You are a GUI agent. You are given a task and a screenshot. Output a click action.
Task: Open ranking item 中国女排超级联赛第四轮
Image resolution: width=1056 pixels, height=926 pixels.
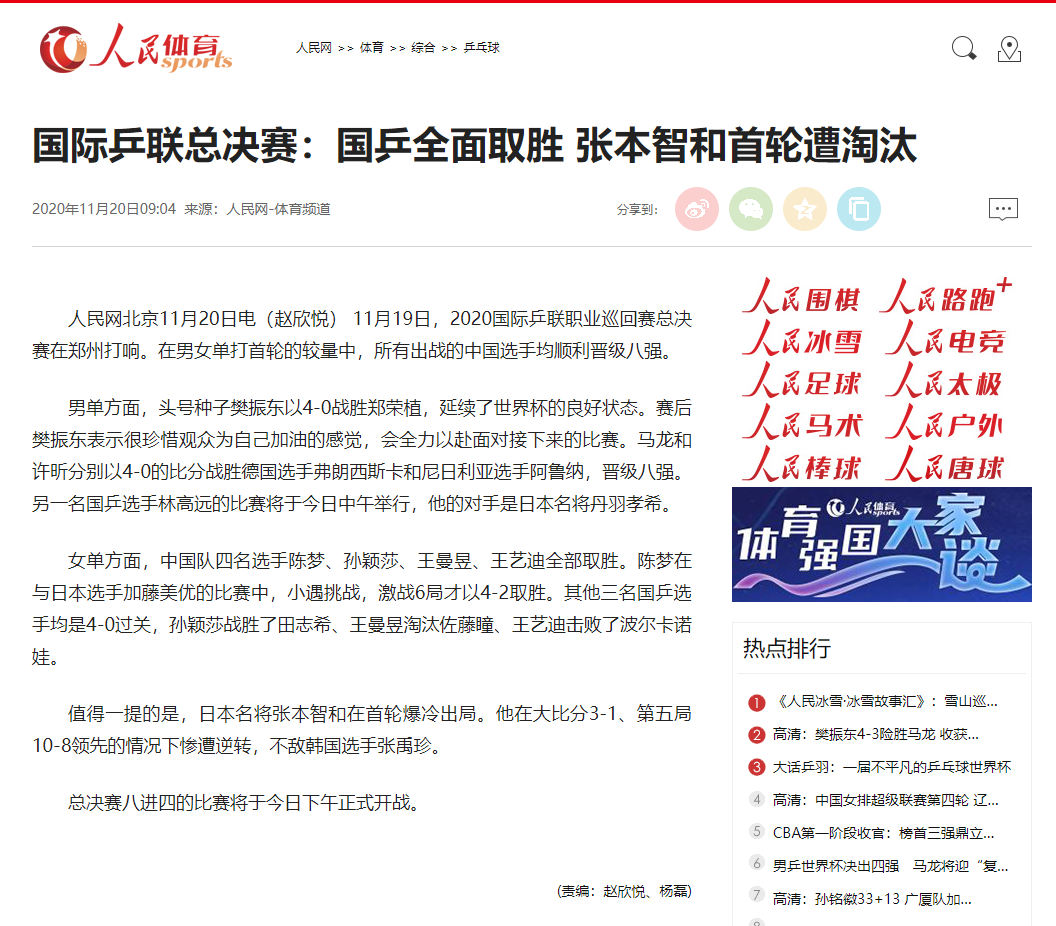(885, 800)
